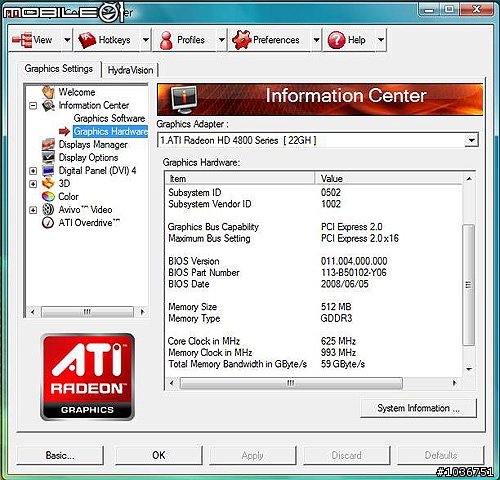Click the Help question mark icon
This screenshot has height=480, width=500.
click(x=336, y=40)
